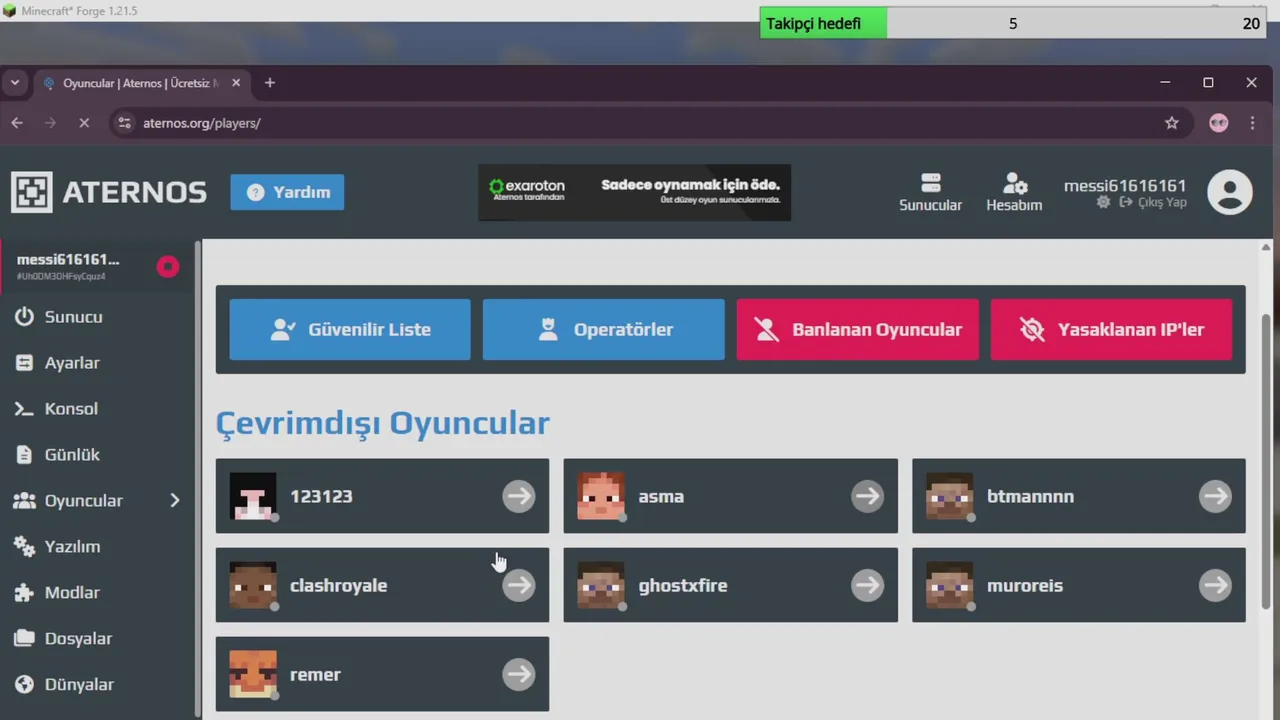Open a new browser tab
Screen dimensions: 1280x720
(270, 83)
